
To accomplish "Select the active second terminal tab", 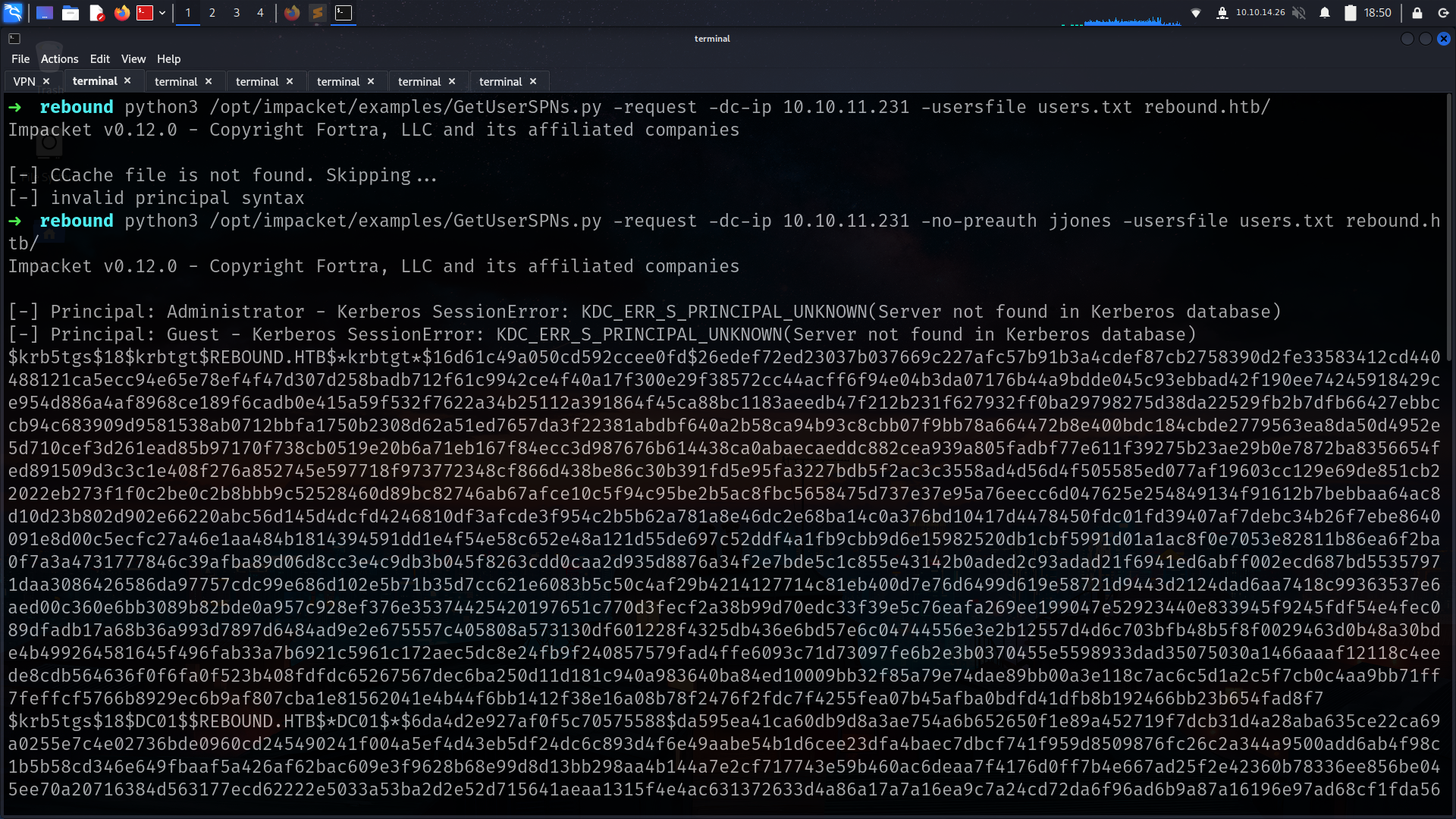I will tap(95, 81).
